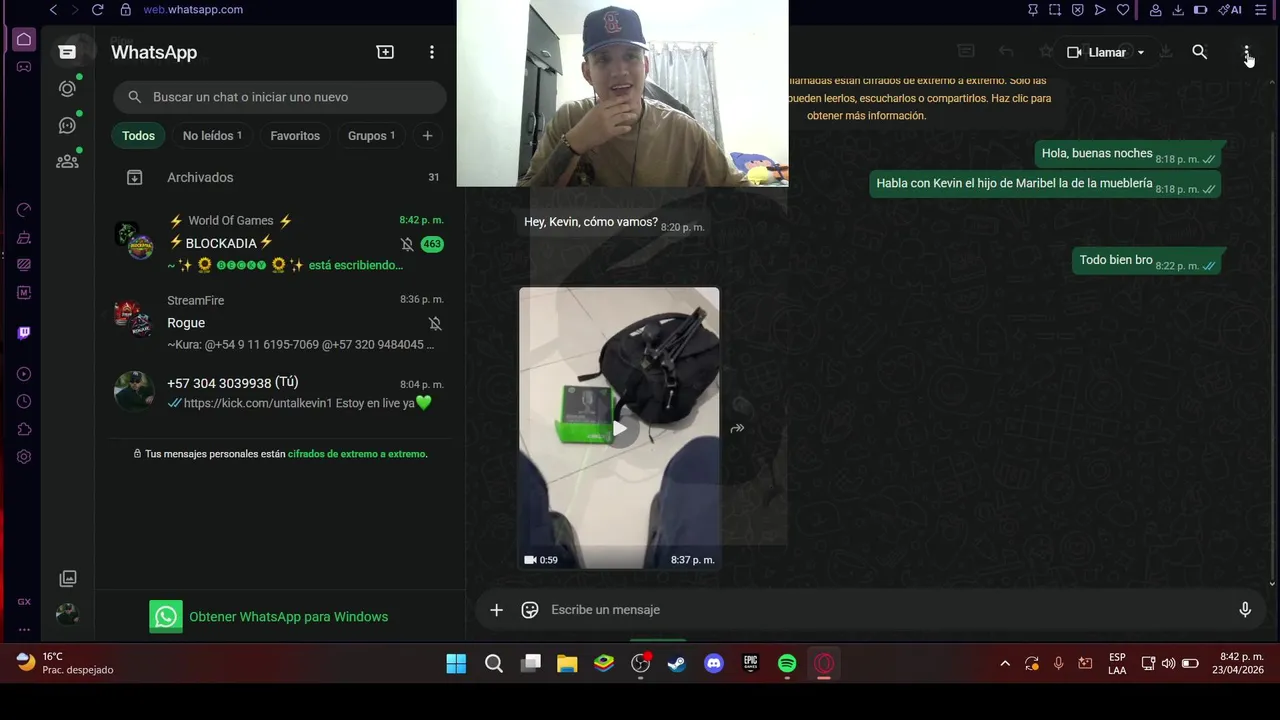Click the muted bell on BLOCKADIA chat
Screen dimensions: 1280x720
coord(407,244)
